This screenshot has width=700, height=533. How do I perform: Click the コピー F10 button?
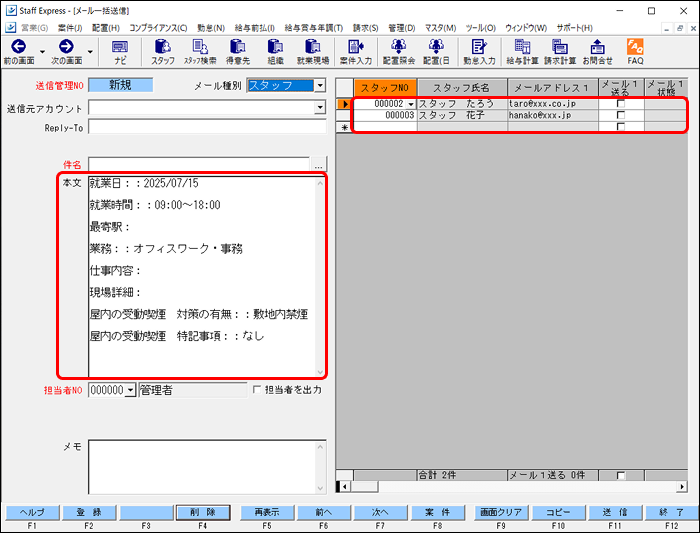point(558,512)
